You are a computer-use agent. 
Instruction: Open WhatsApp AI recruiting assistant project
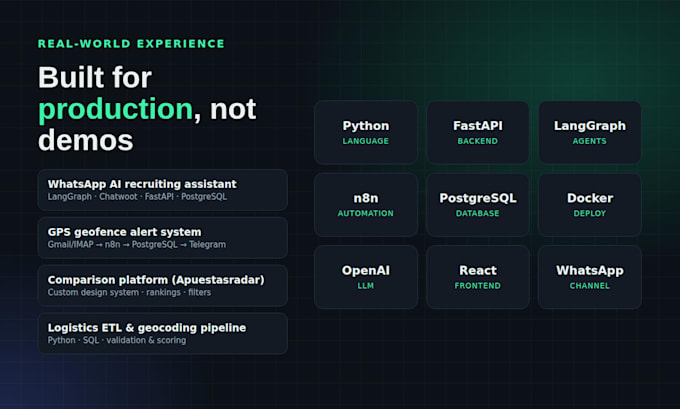[163, 190]
